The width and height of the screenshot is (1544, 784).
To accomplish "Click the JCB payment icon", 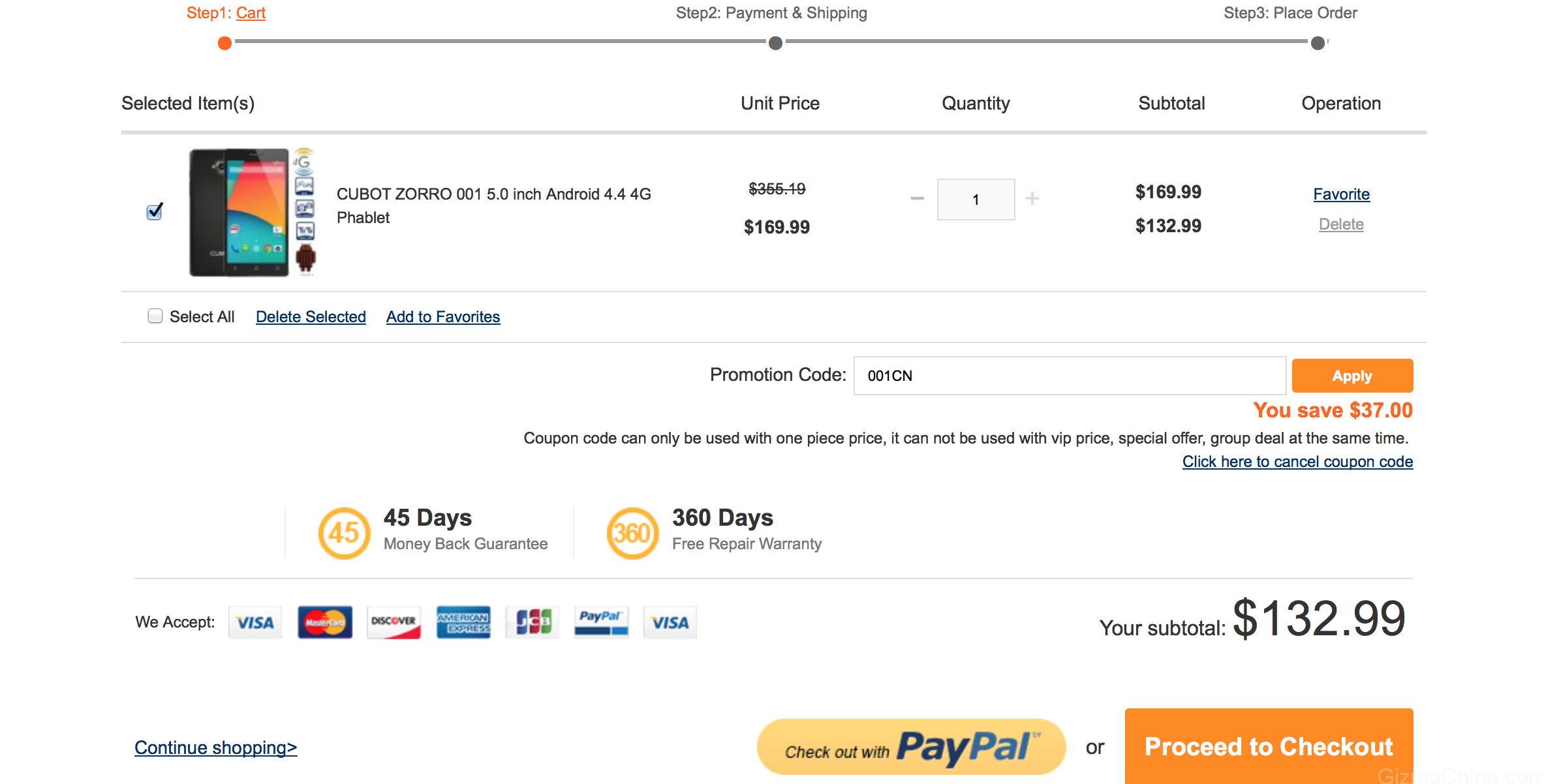I will tap(533, 622).
